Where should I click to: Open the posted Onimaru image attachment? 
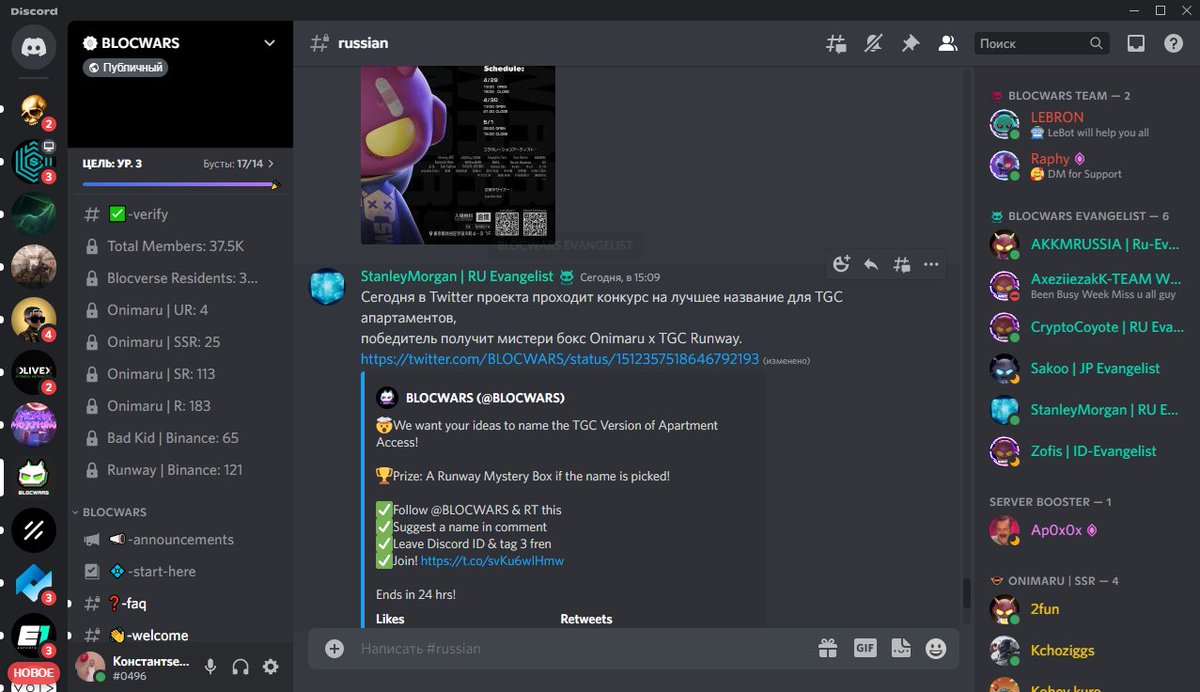[458, 154]
